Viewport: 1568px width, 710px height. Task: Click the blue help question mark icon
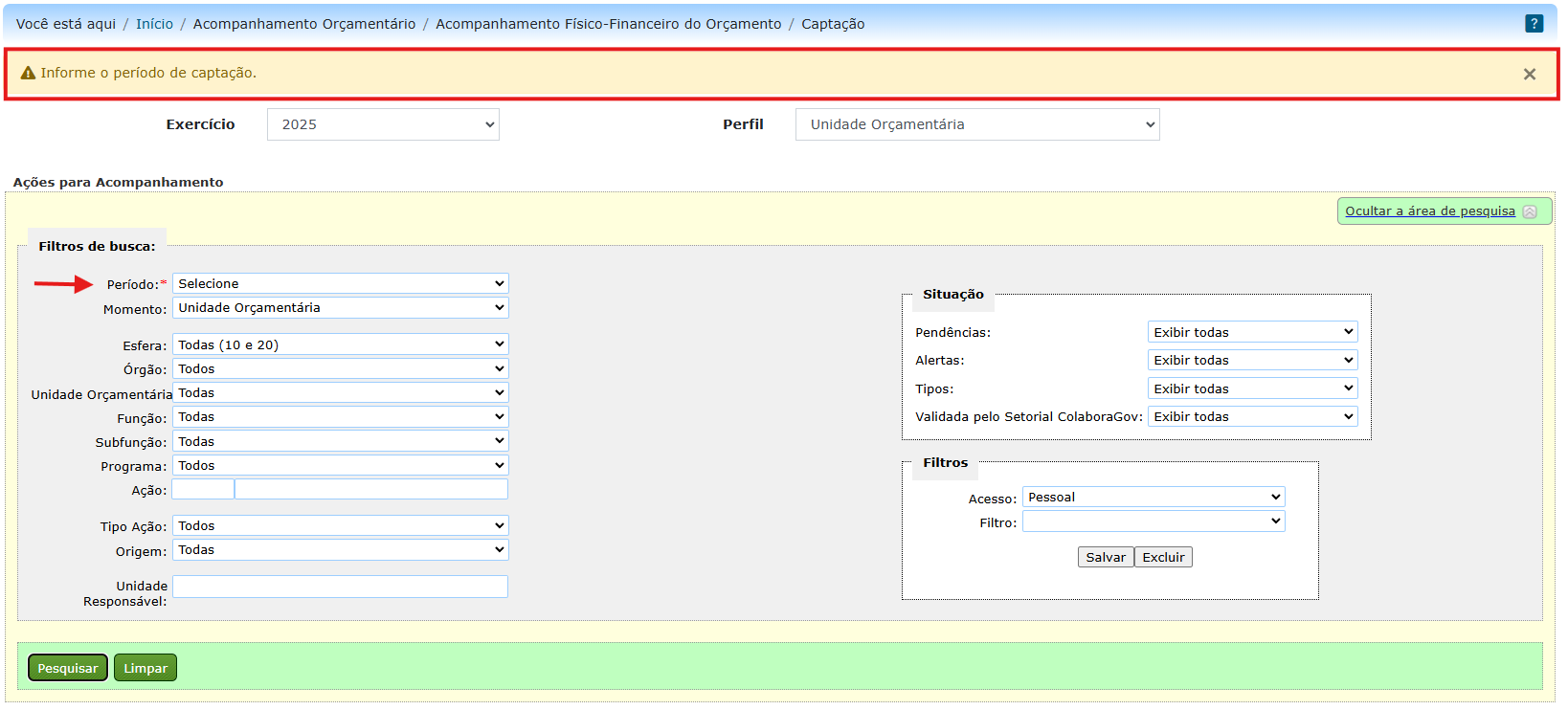pos(1534,24)
